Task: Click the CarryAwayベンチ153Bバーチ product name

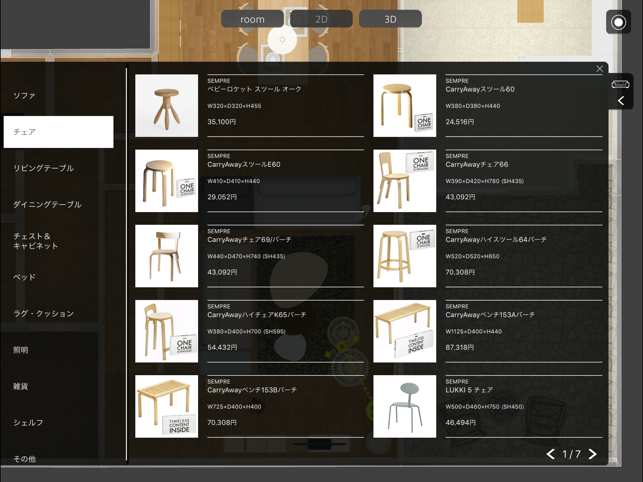Action: (x=252, y=390)
